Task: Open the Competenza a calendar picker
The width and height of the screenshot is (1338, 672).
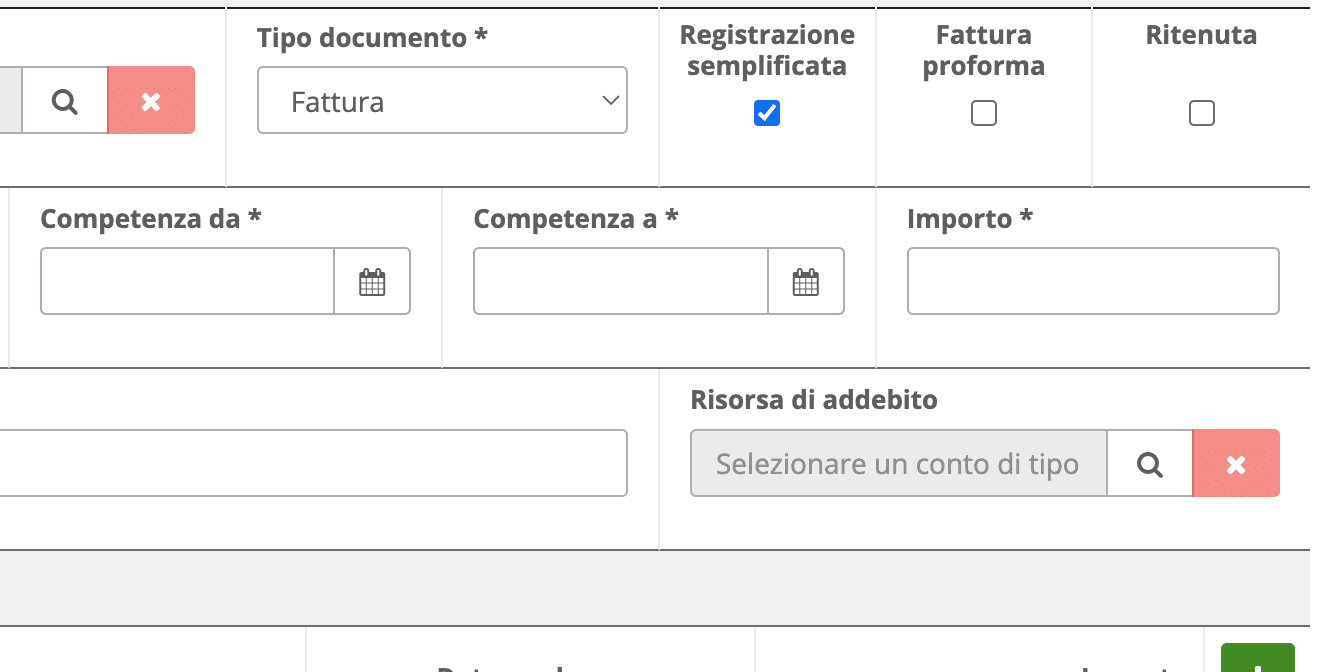Action: 806,281
